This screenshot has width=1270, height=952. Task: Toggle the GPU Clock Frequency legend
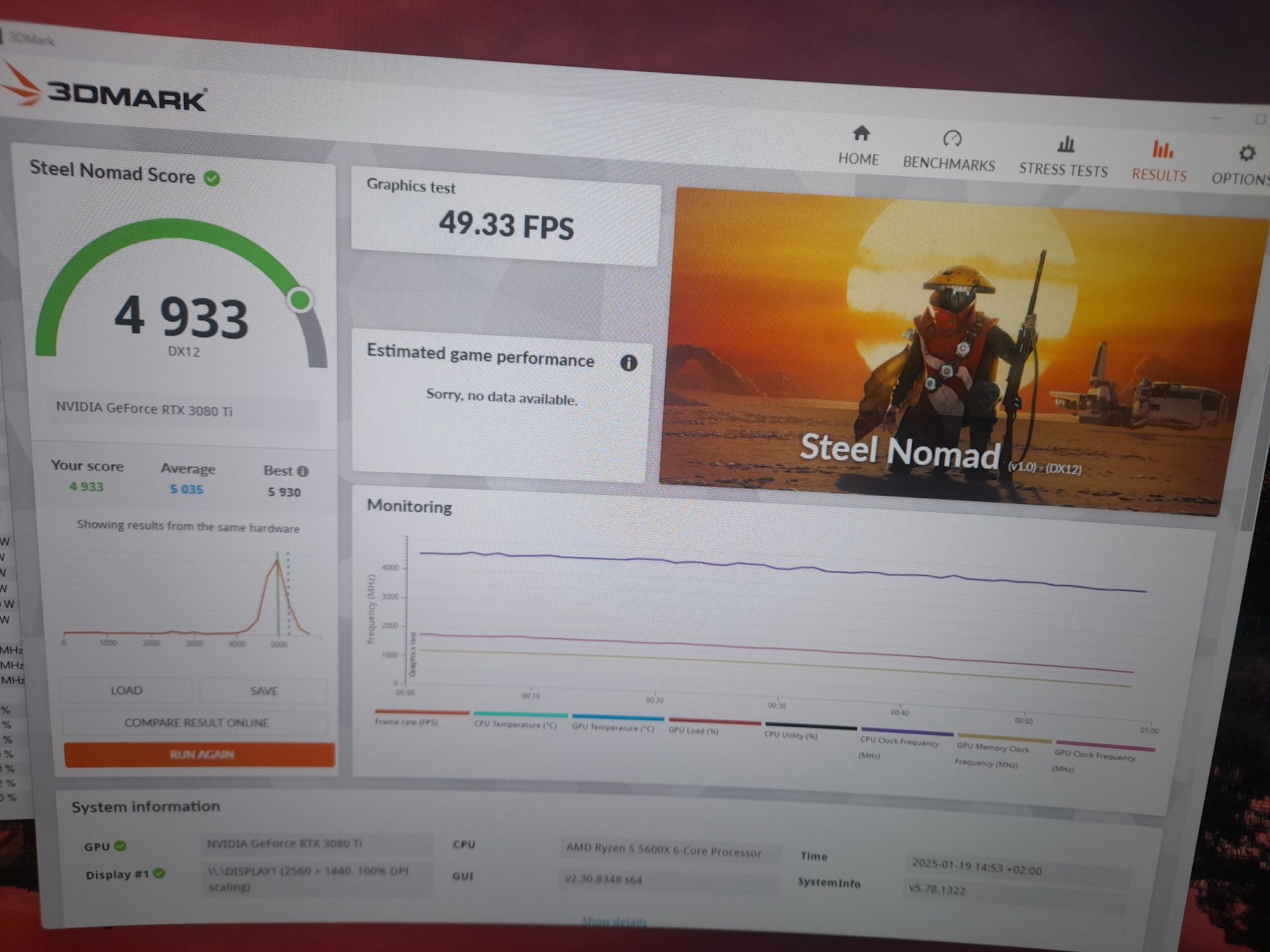(1093, 762)
